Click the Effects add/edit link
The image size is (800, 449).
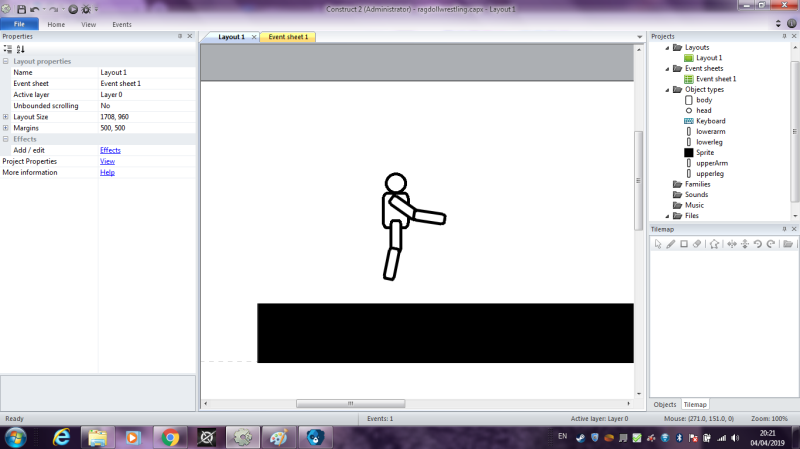coord(110,150)
